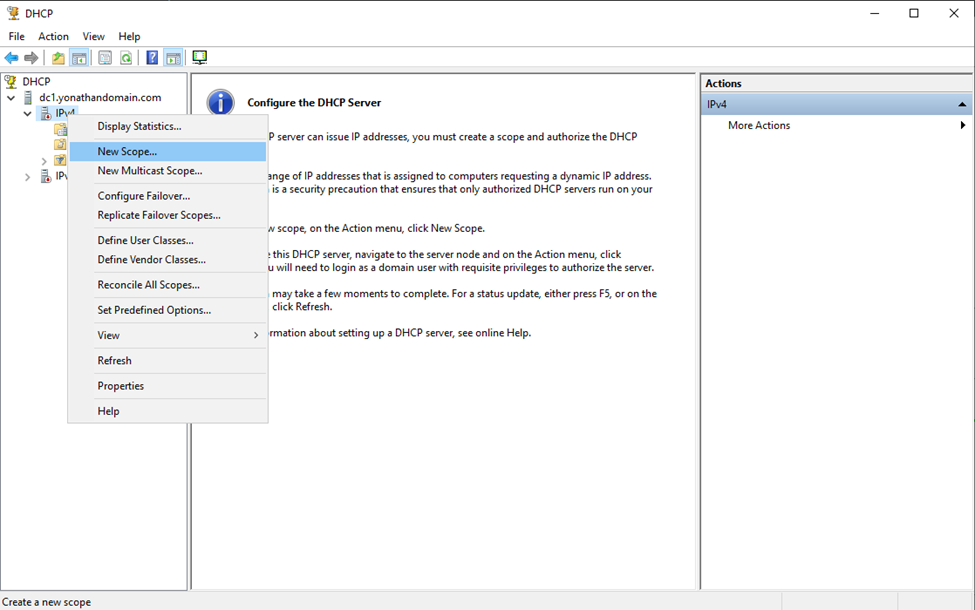Collapse the IPv4 section in Actions pane
The image size is (975, 610).
(x=962, y=104)
